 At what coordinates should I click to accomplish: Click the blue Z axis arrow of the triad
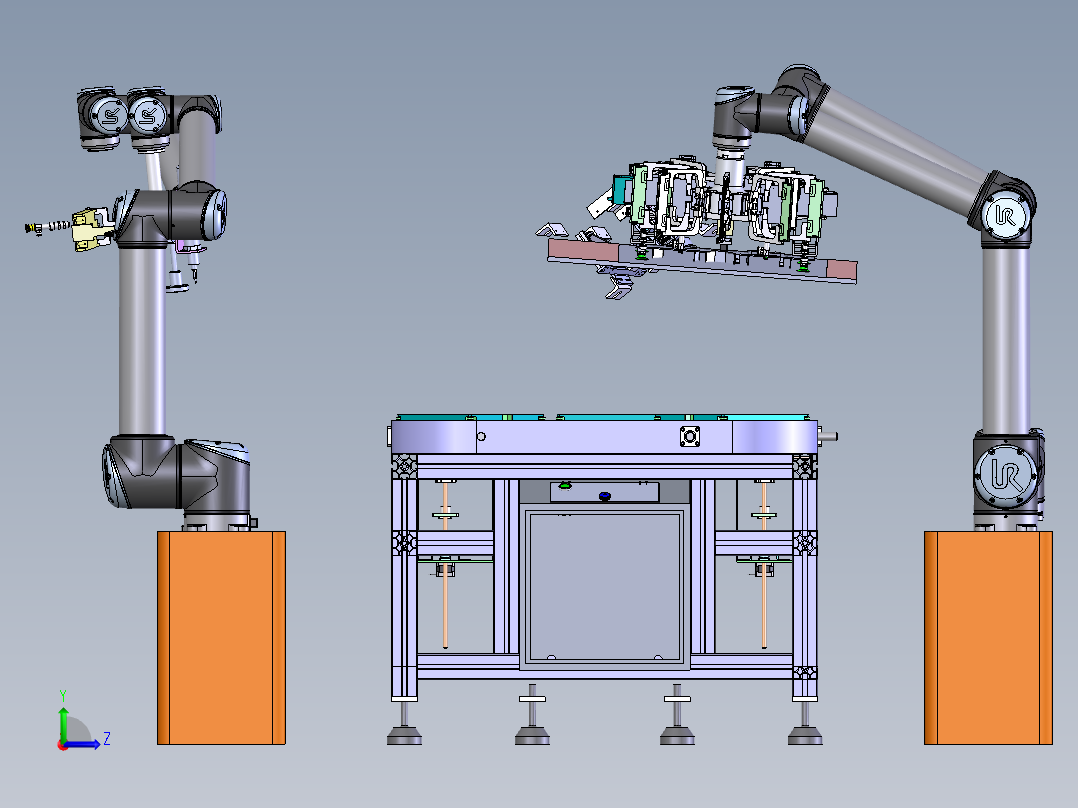pos(84,744)
